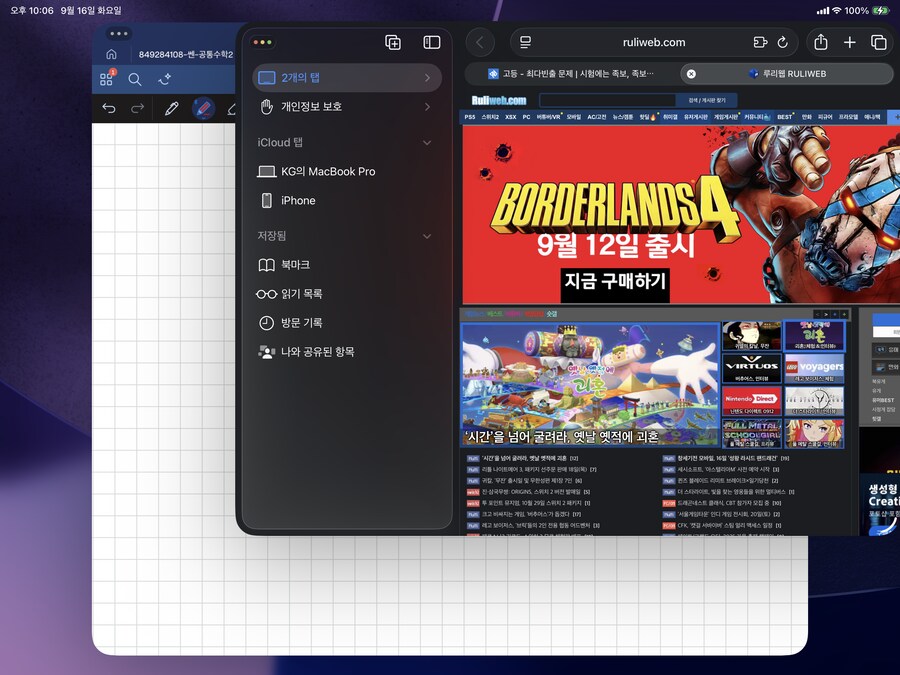The height and width of the screenshot is (675, 900).
Task: Open search in the note app
Action: click(x=135, y=79)
